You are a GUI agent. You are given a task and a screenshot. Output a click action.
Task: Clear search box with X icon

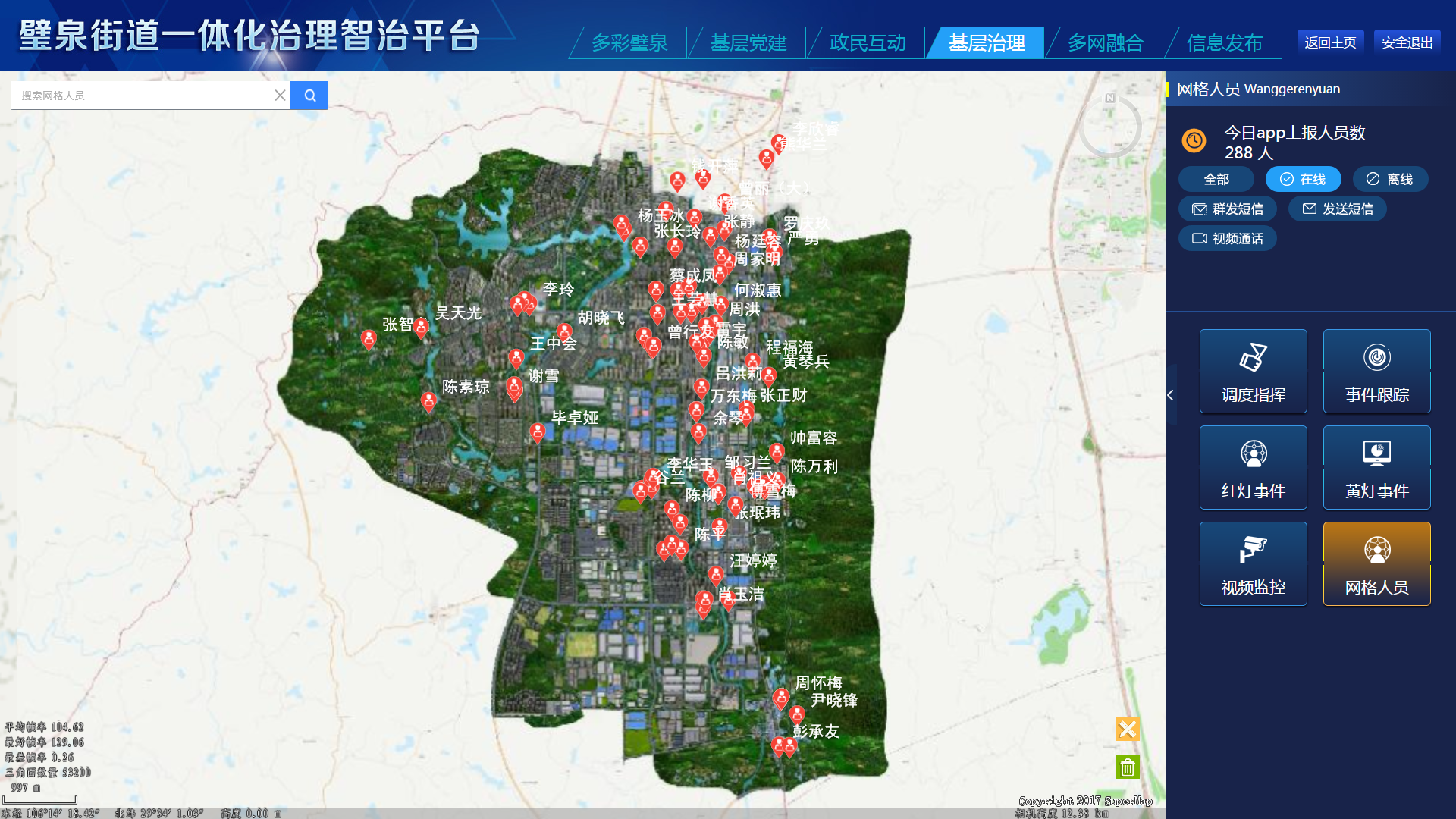280,96
